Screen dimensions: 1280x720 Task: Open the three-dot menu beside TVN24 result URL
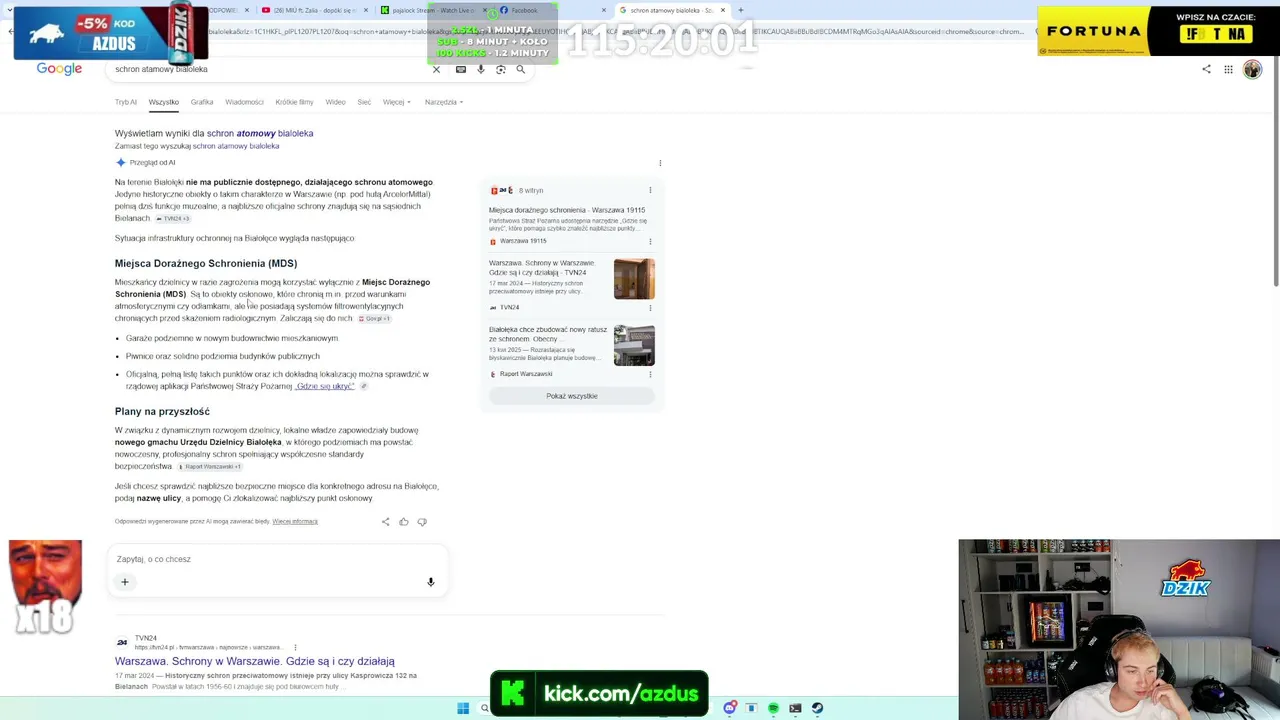pos(295,647)
